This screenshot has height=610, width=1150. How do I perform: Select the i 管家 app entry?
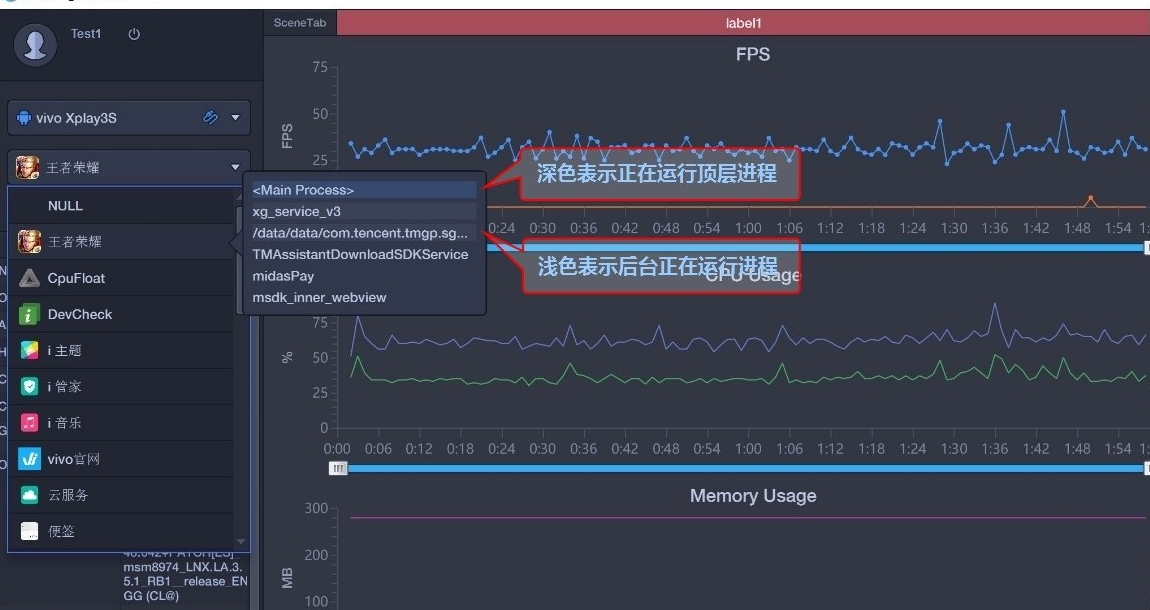pyautogui.click(x=121, y=386)
